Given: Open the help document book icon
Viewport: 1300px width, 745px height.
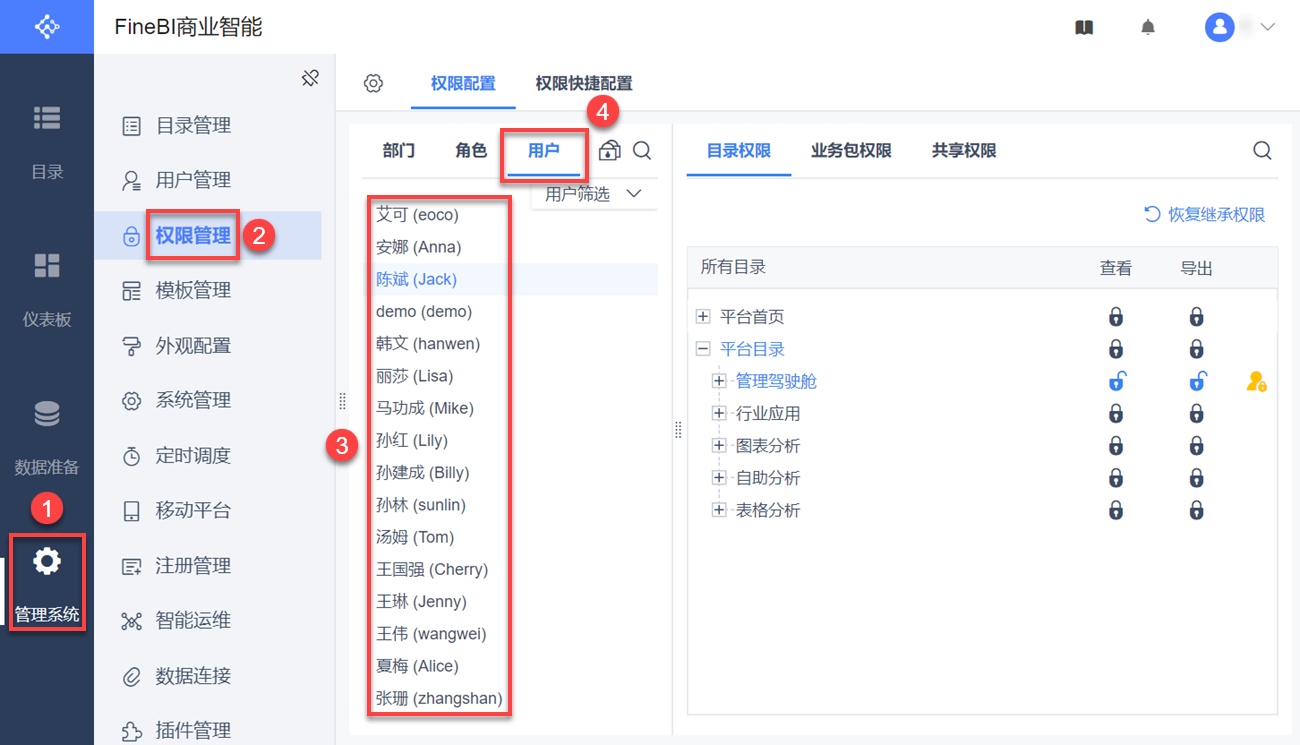Looking at the screenshot, I should (1084, 28).
